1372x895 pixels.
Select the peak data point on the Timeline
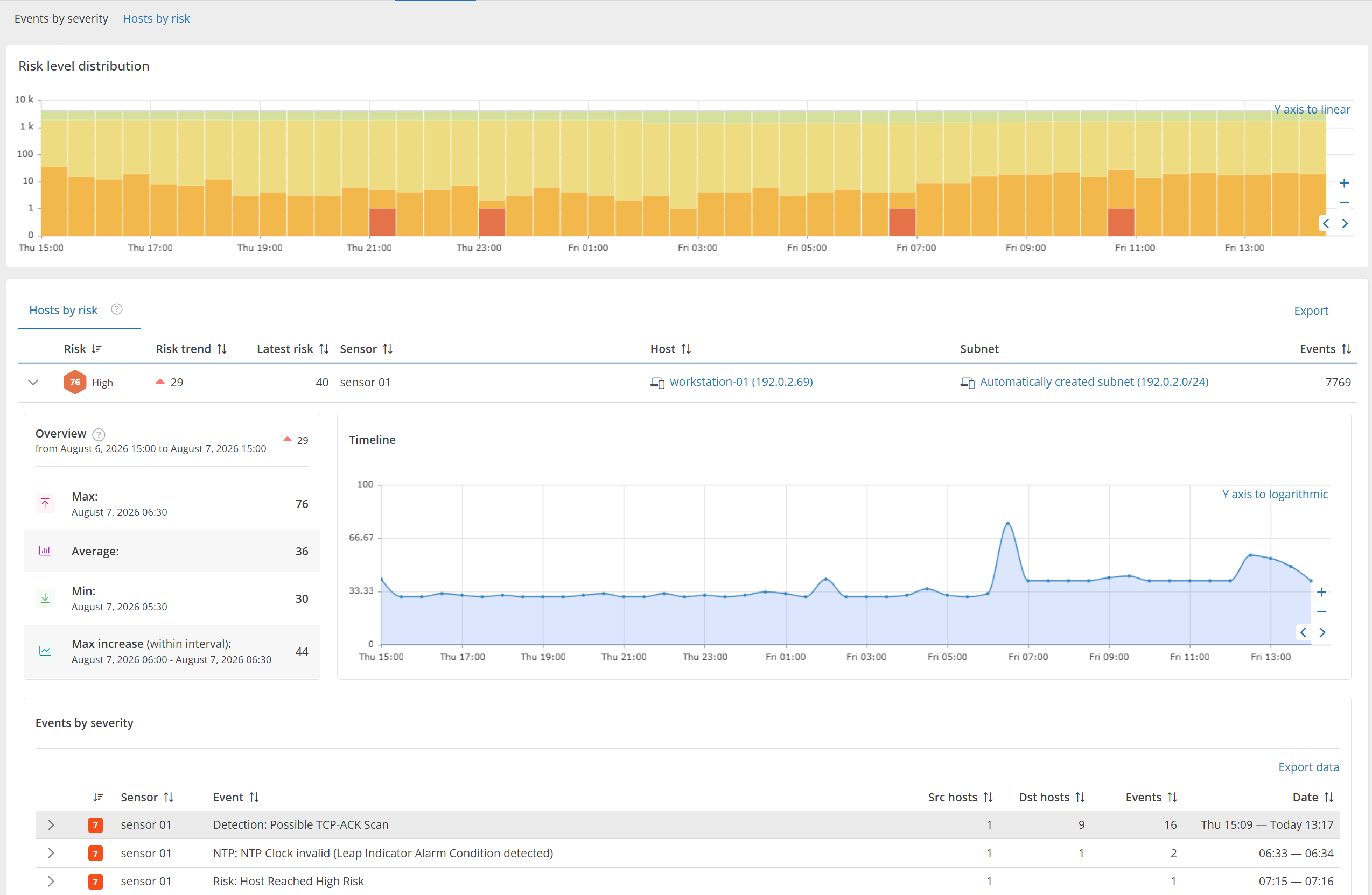pyautogui.click(x=1007, y=523)
